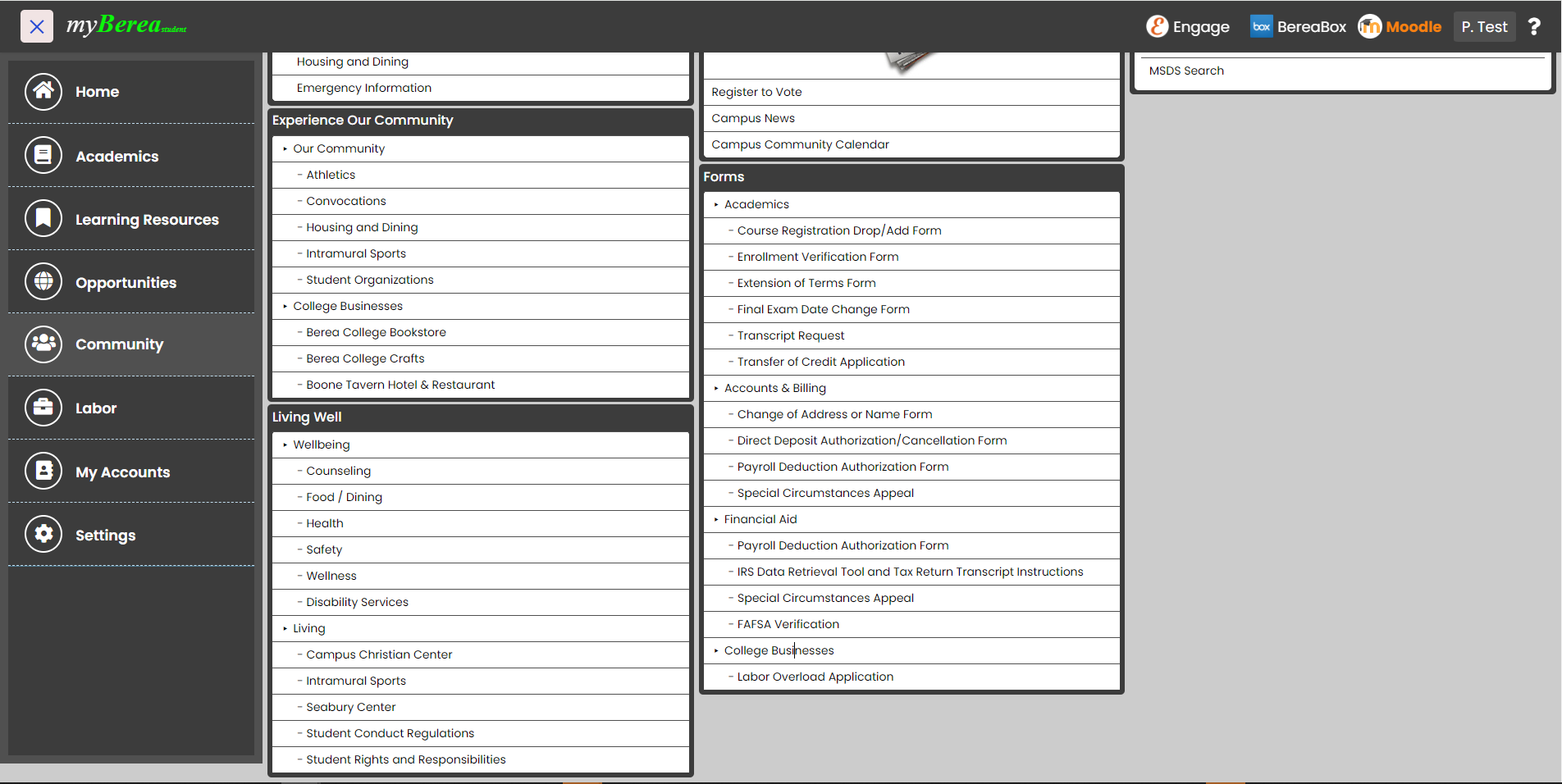
Task: Open Settings via the gear icon
Action: pos(43,535)
